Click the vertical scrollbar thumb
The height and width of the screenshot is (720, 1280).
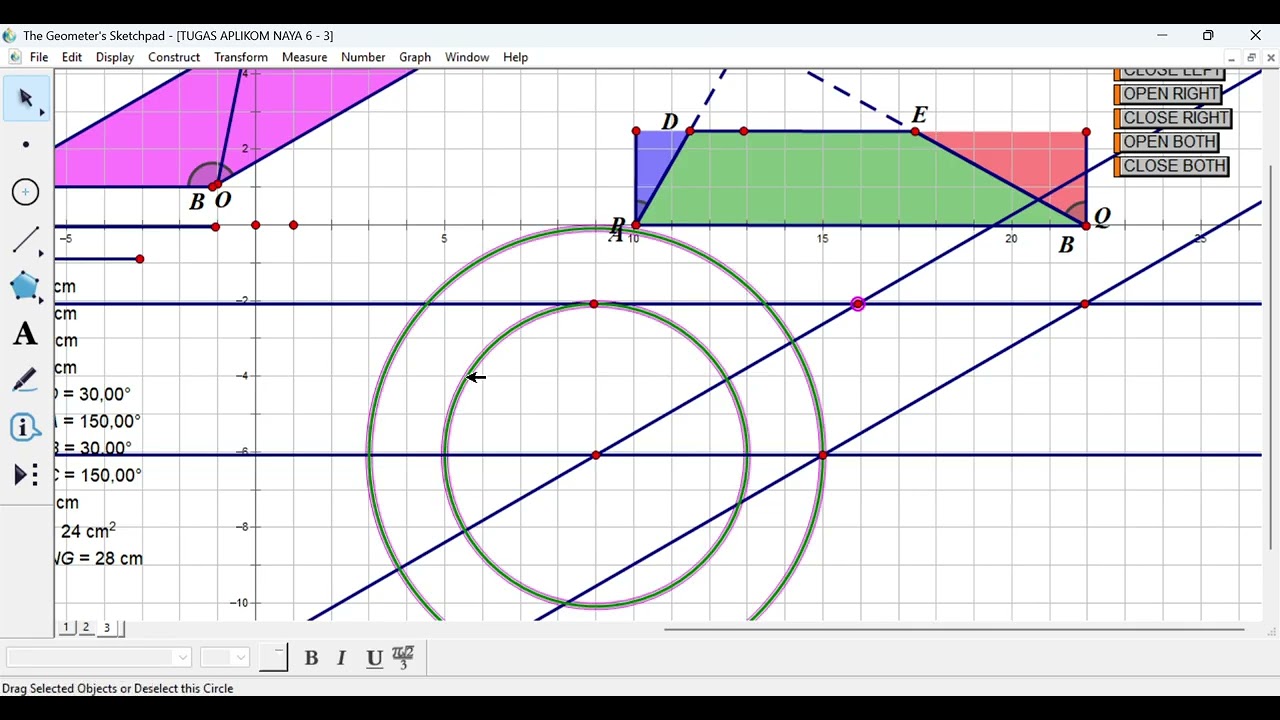coord(1271,357)
